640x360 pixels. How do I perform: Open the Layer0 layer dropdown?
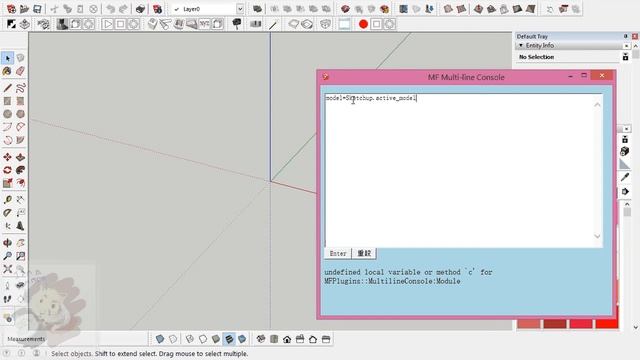point(240,9)
